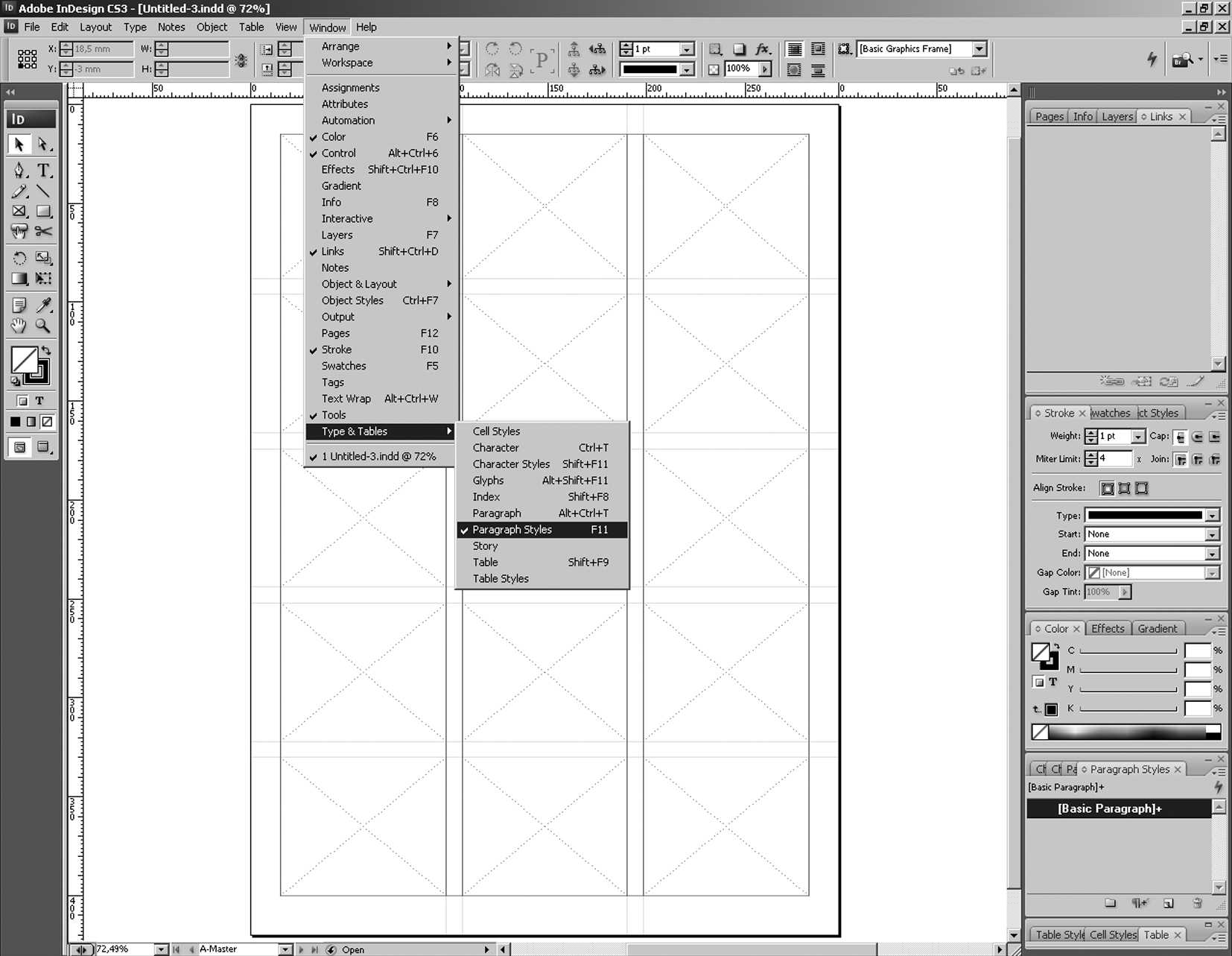The image size is (1232, 956).
Task: Click the Cyan slider in Color panel
Action: point(1128,651)
